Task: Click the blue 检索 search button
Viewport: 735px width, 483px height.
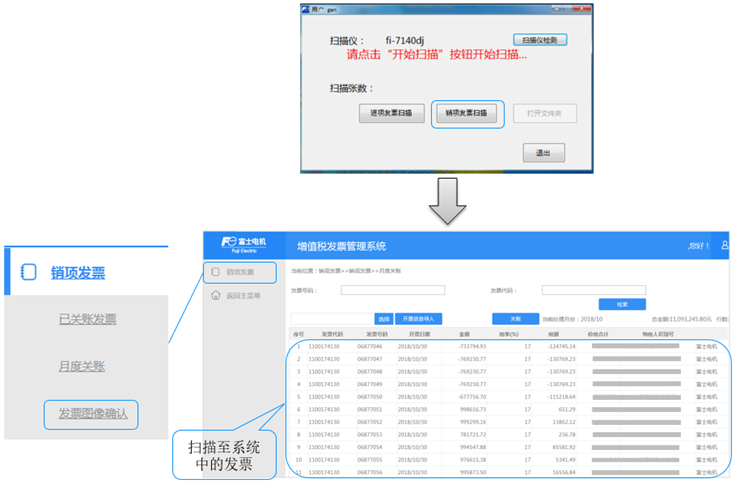Action: pyautogui.click(x=622, y=304)
